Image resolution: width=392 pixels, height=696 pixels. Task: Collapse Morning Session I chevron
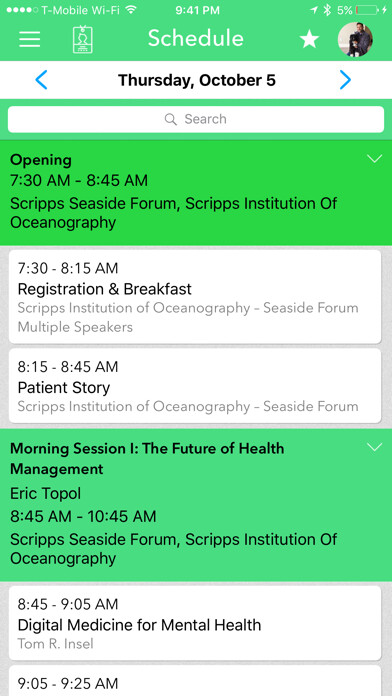[375, 447]
